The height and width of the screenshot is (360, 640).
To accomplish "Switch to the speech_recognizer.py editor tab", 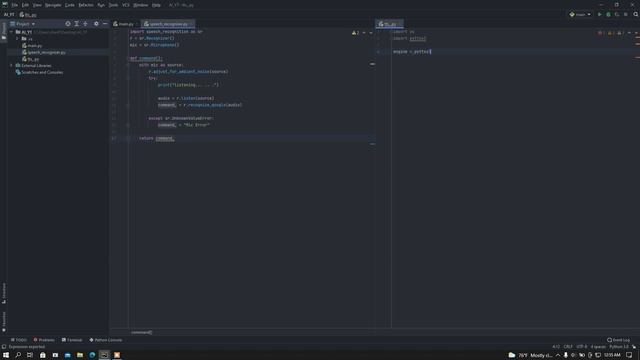I will [x=168, y=24].
